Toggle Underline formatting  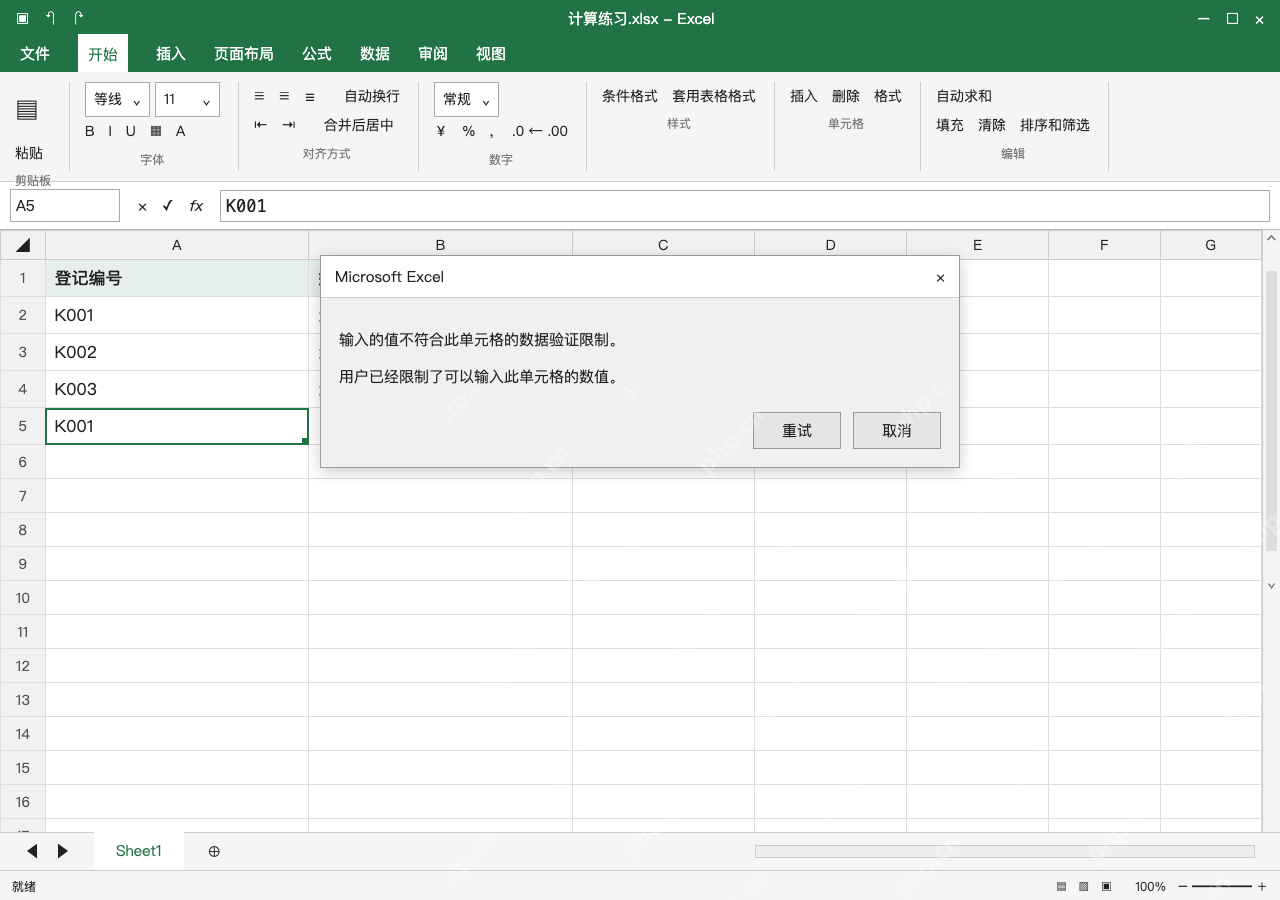[130, 131]
